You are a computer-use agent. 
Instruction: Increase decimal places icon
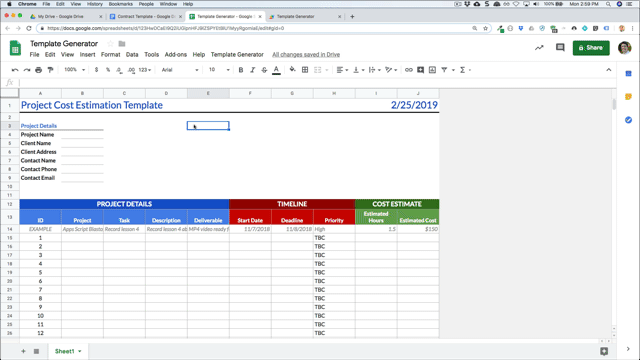131,70
